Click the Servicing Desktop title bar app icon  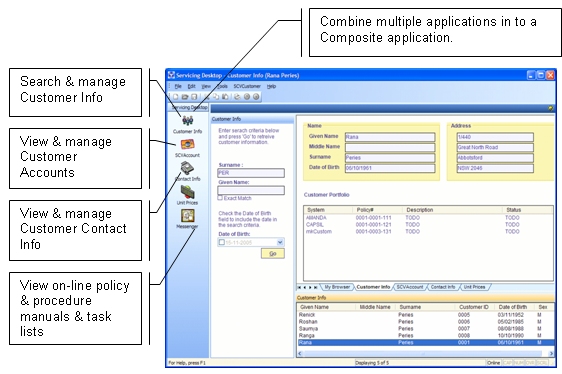click(x=172, y=75)
